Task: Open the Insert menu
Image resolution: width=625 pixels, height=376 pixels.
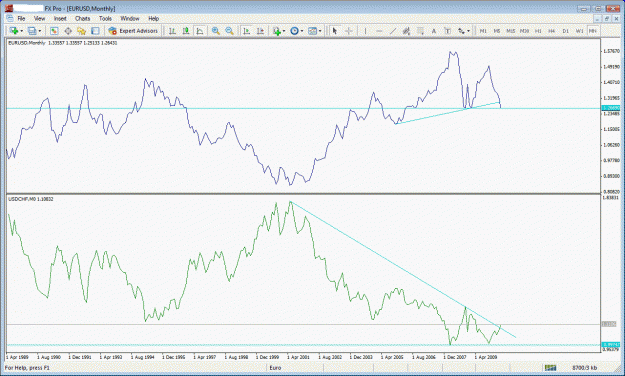Action: [x=60, y=18]
